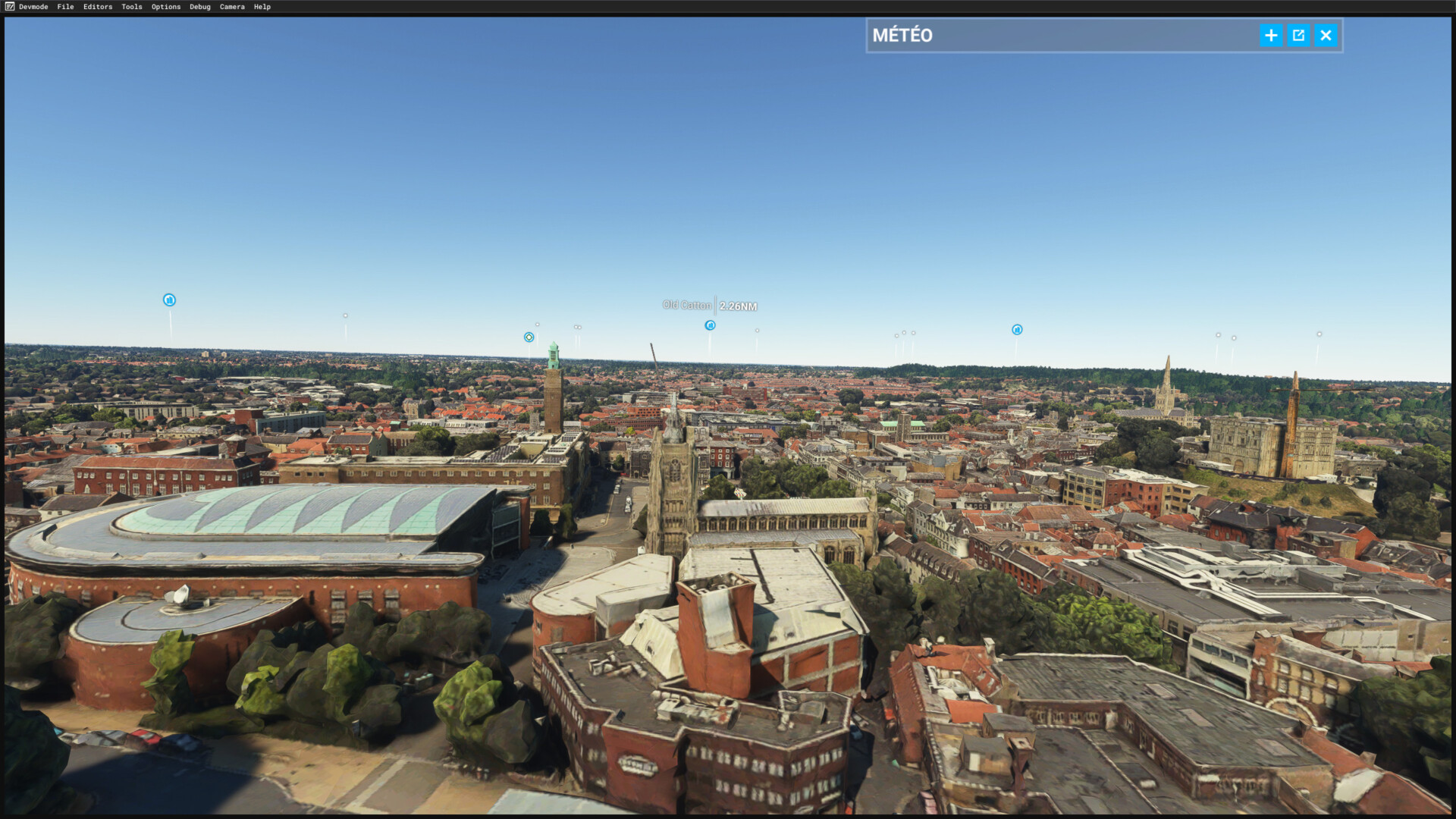Open the Camera menu
The height and width of the screenshot is (819, 1456).
(x=232, y=7)
